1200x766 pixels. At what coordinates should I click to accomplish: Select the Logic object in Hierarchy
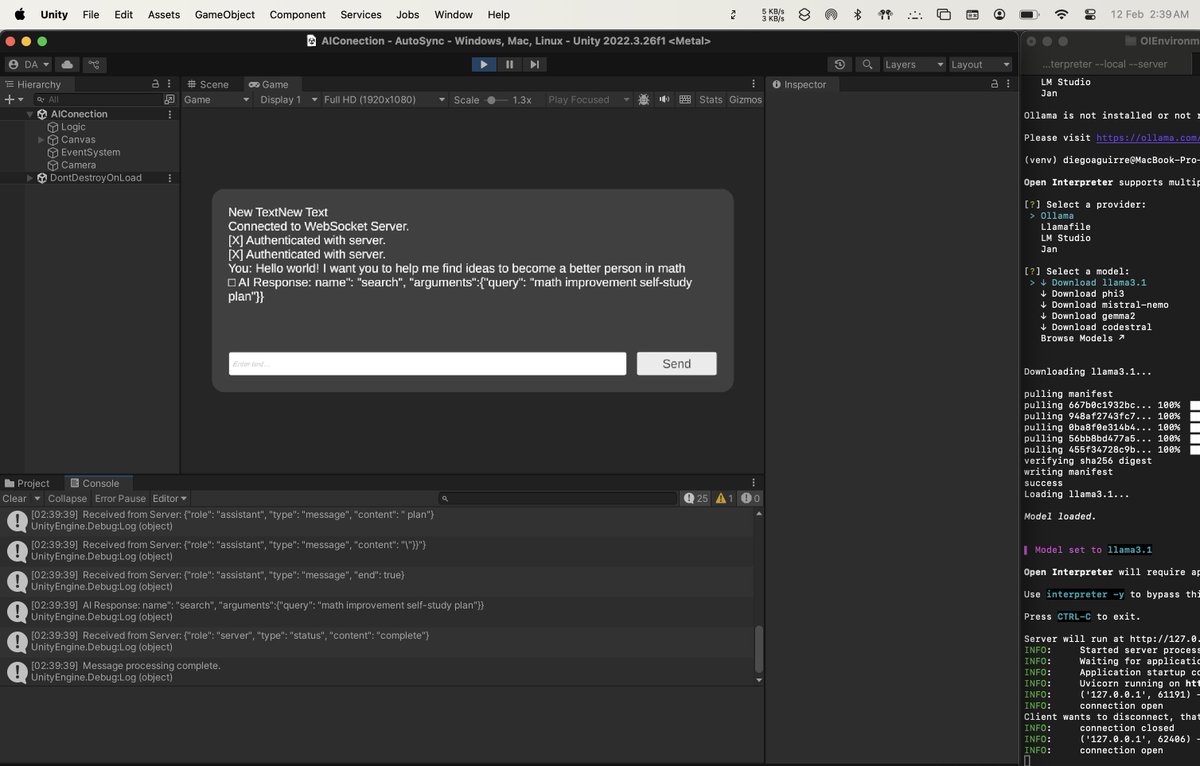tap(73, 127)
